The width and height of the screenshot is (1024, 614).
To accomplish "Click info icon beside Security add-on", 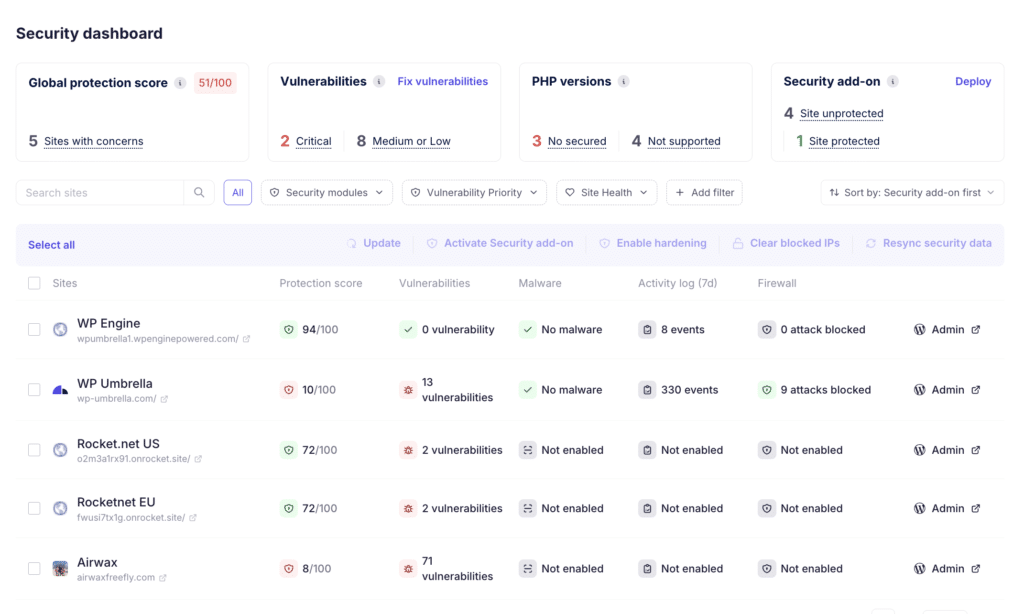I will tap(893, 82).
